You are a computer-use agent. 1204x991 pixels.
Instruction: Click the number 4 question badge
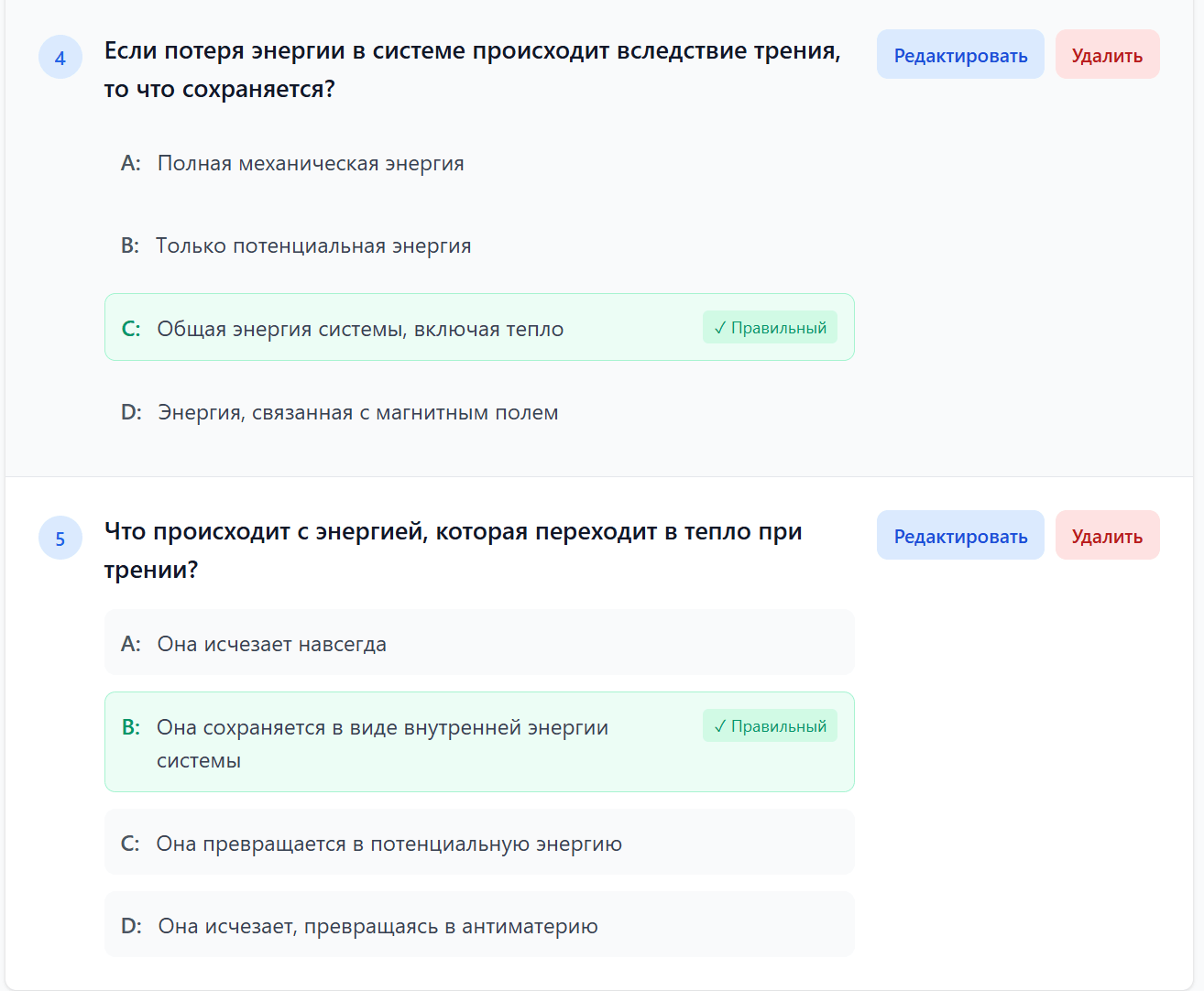60,58
